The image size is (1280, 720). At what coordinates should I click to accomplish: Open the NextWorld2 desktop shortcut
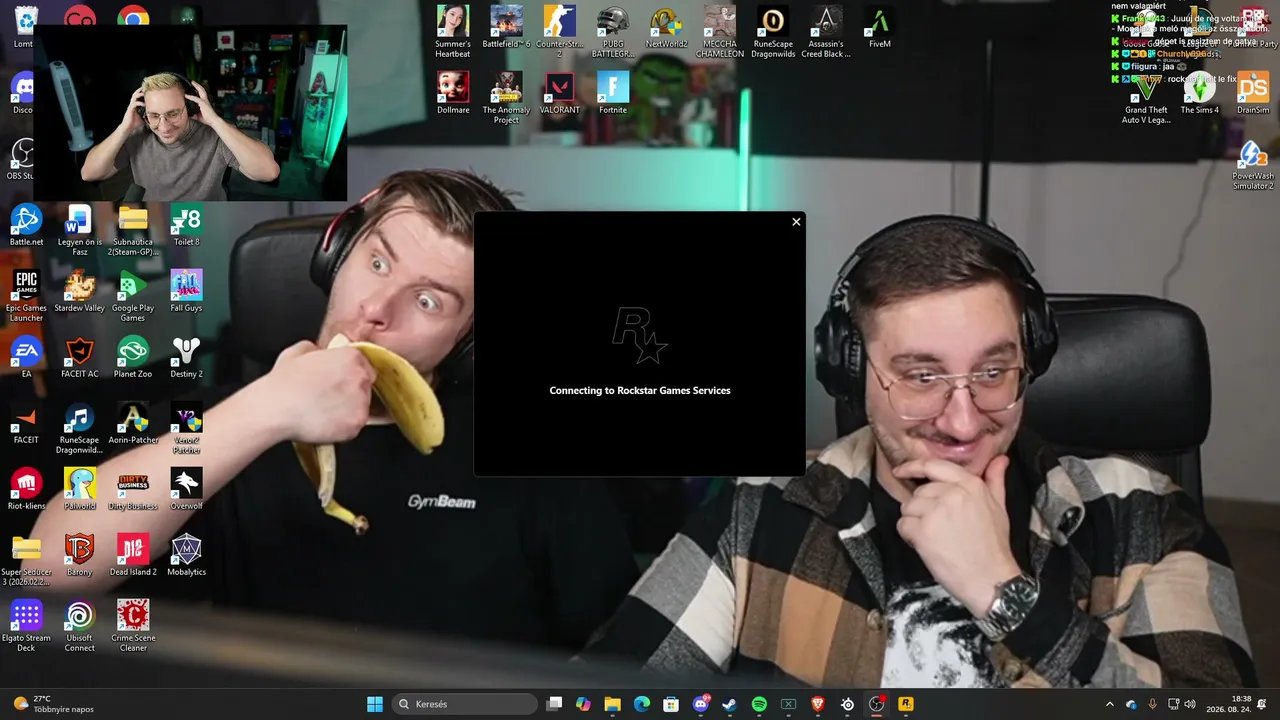coord(666,27)
